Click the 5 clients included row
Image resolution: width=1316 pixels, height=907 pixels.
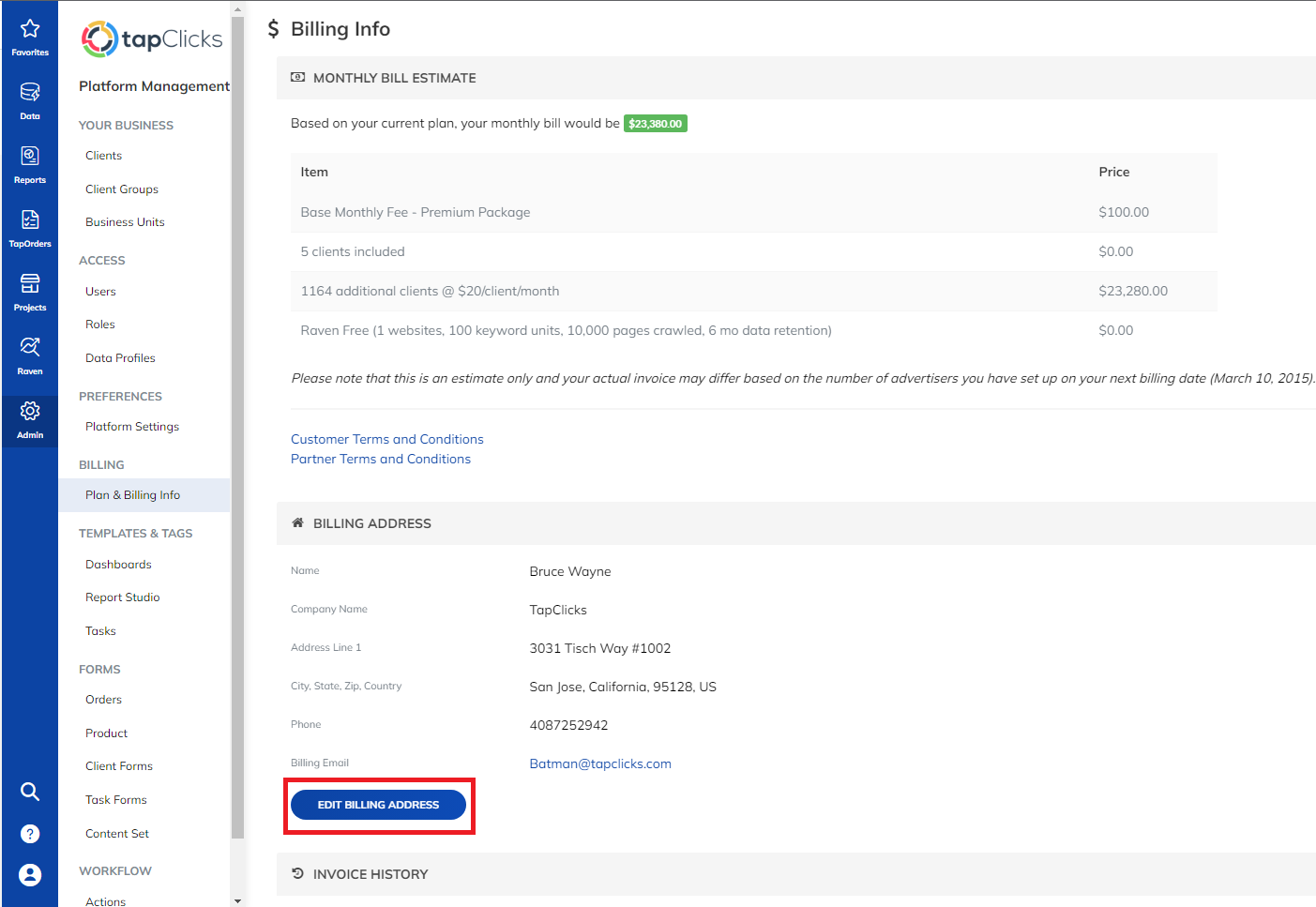tap(754, 251)
